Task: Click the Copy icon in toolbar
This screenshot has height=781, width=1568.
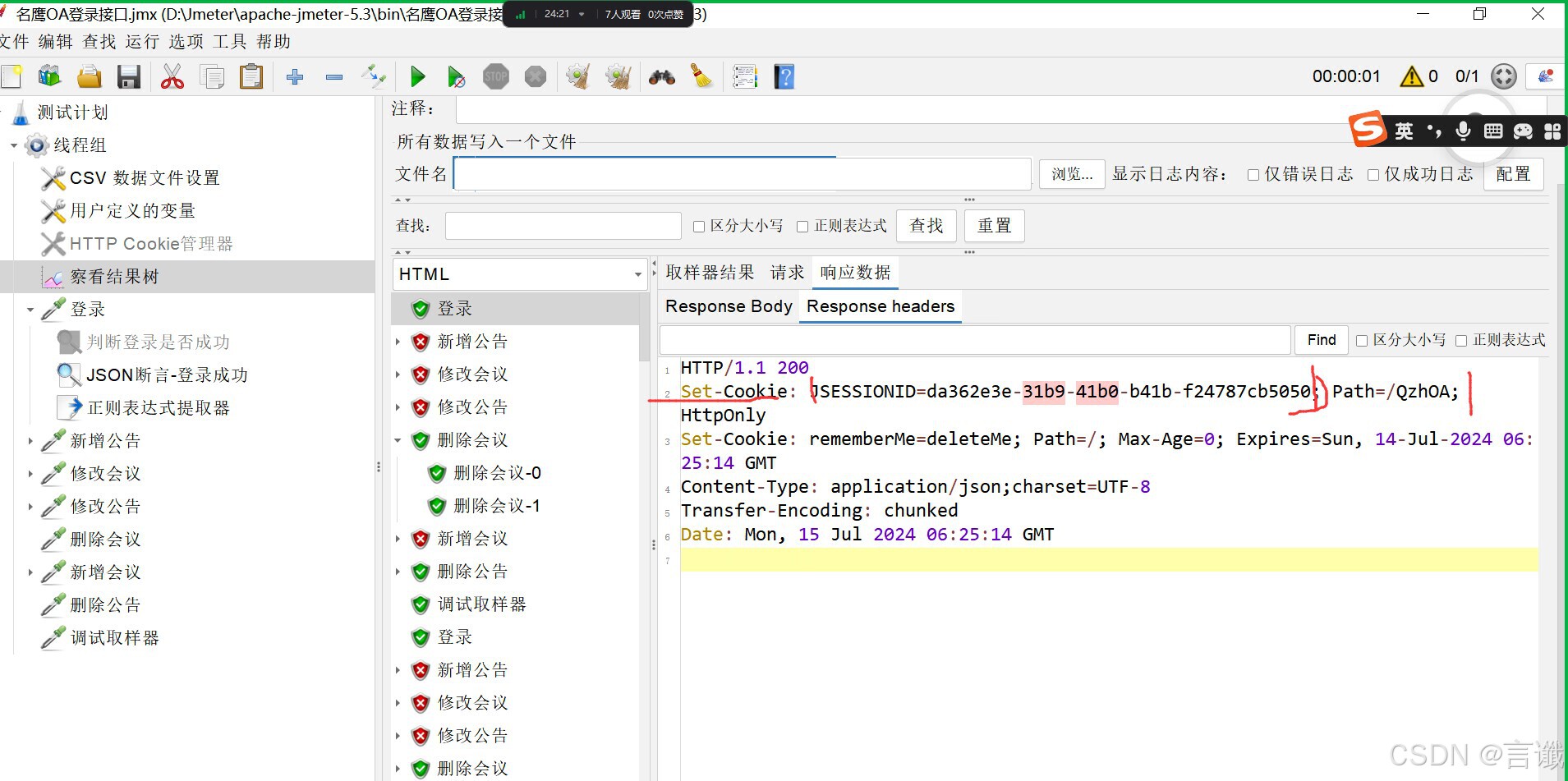Action: click(x=212, y=77)
